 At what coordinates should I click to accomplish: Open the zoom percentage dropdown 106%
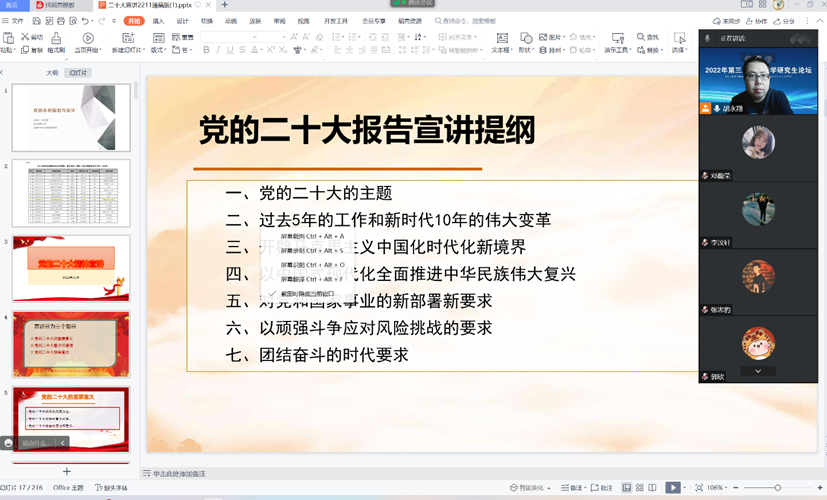716,488
